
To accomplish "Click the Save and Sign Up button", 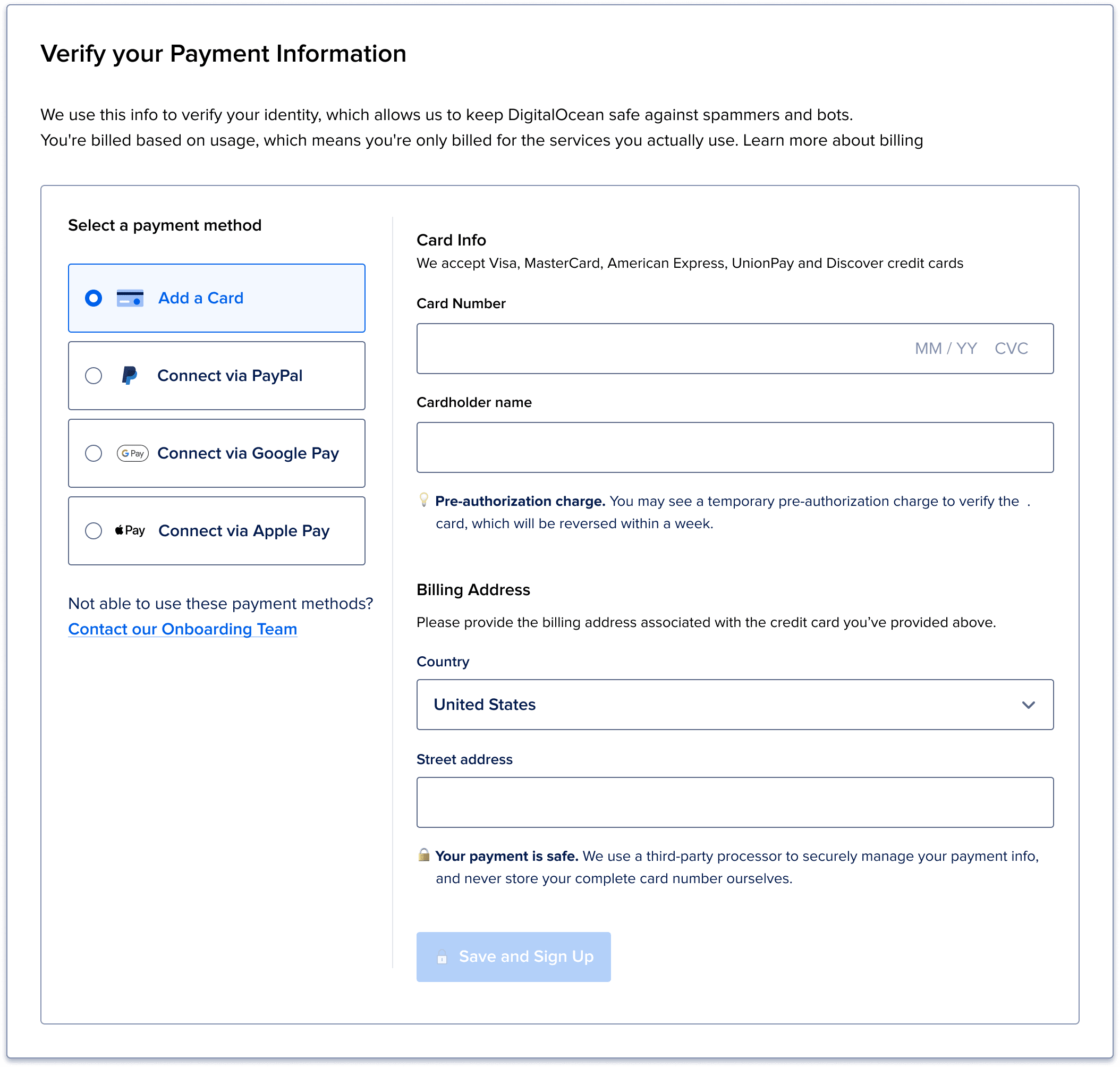I will 514,956.
